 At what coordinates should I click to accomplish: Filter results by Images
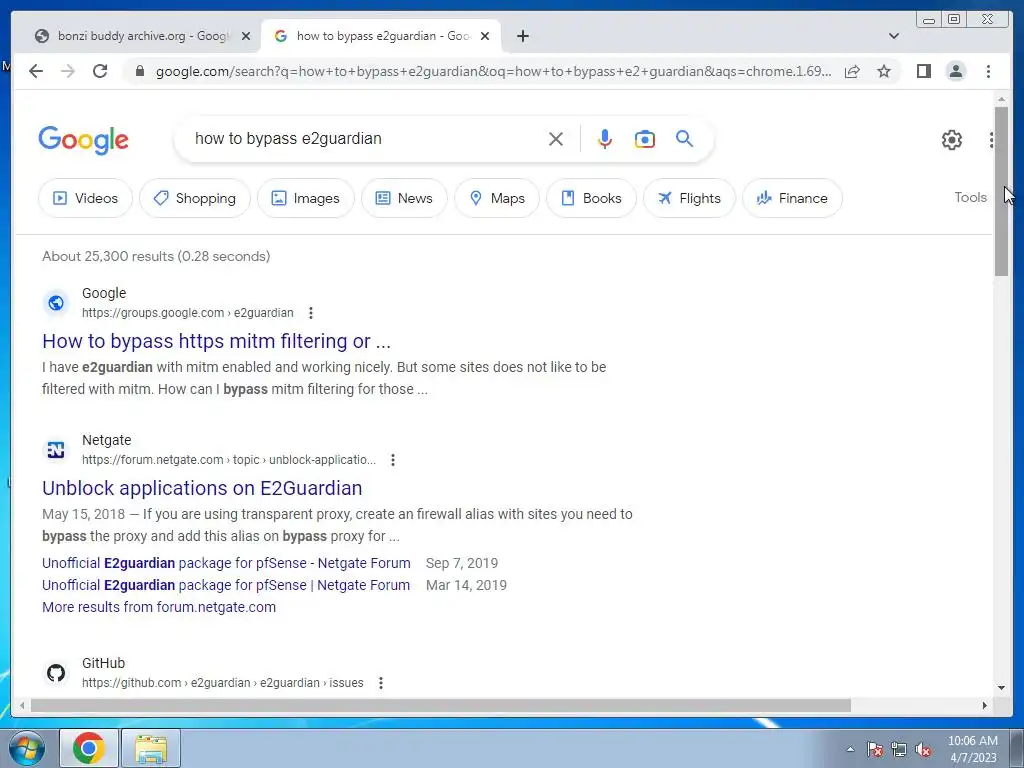tap(306, 198)
